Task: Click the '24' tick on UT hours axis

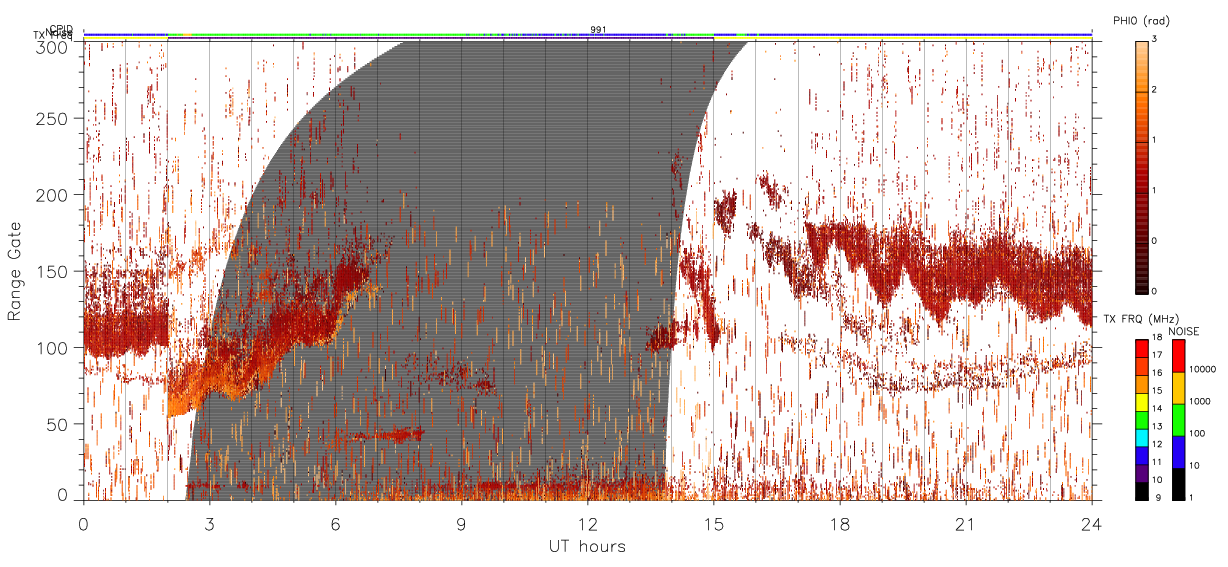Action: [1091, 523]
